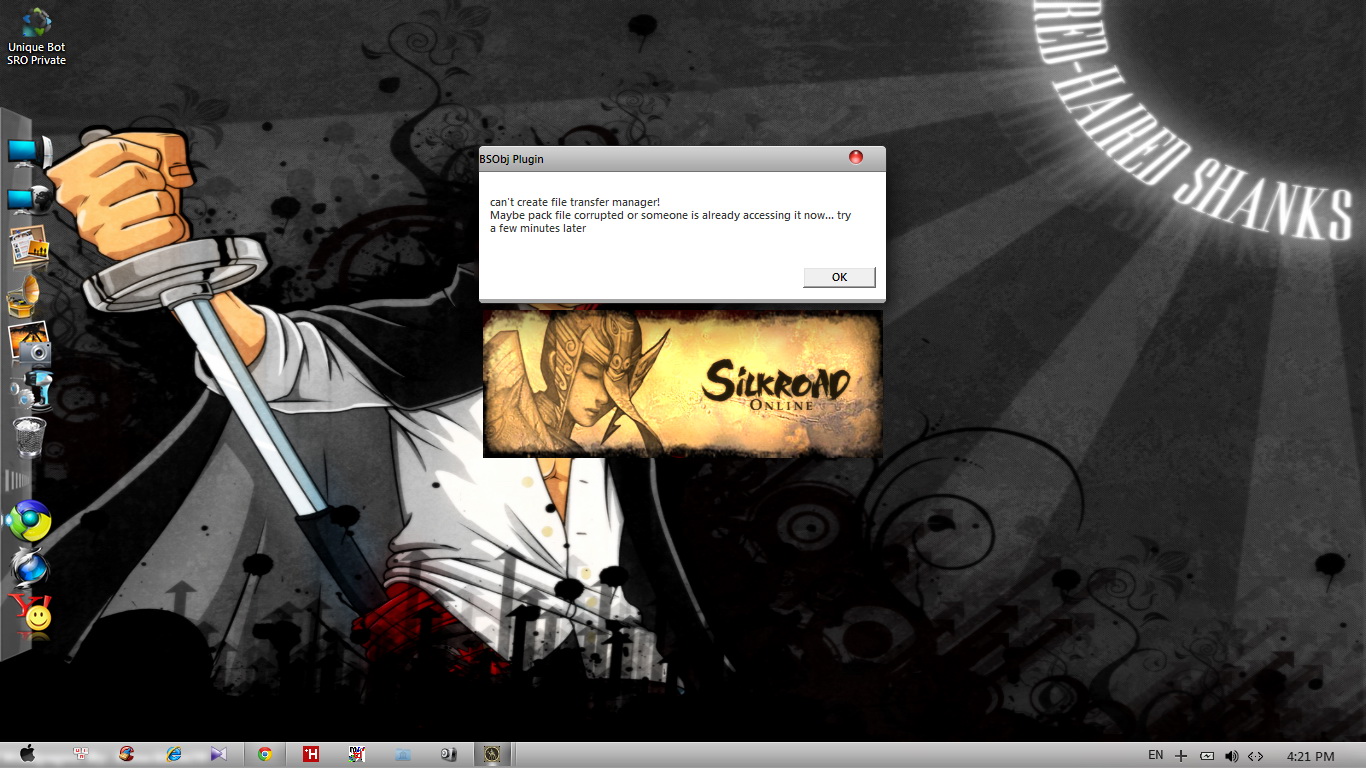Launch the blue flame browser dock icon

click(x=28, y=567)
